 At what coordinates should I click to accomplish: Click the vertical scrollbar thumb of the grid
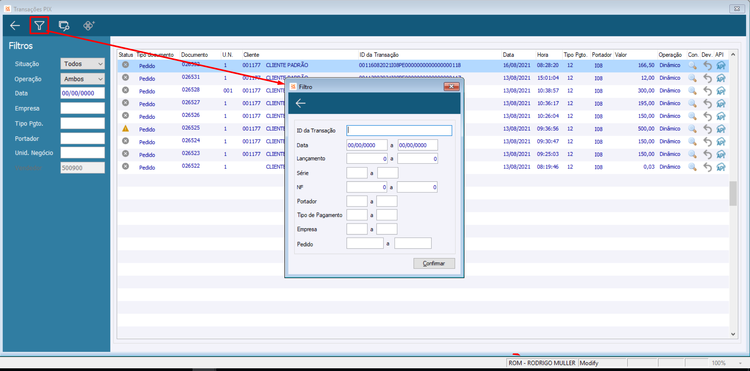733,194
